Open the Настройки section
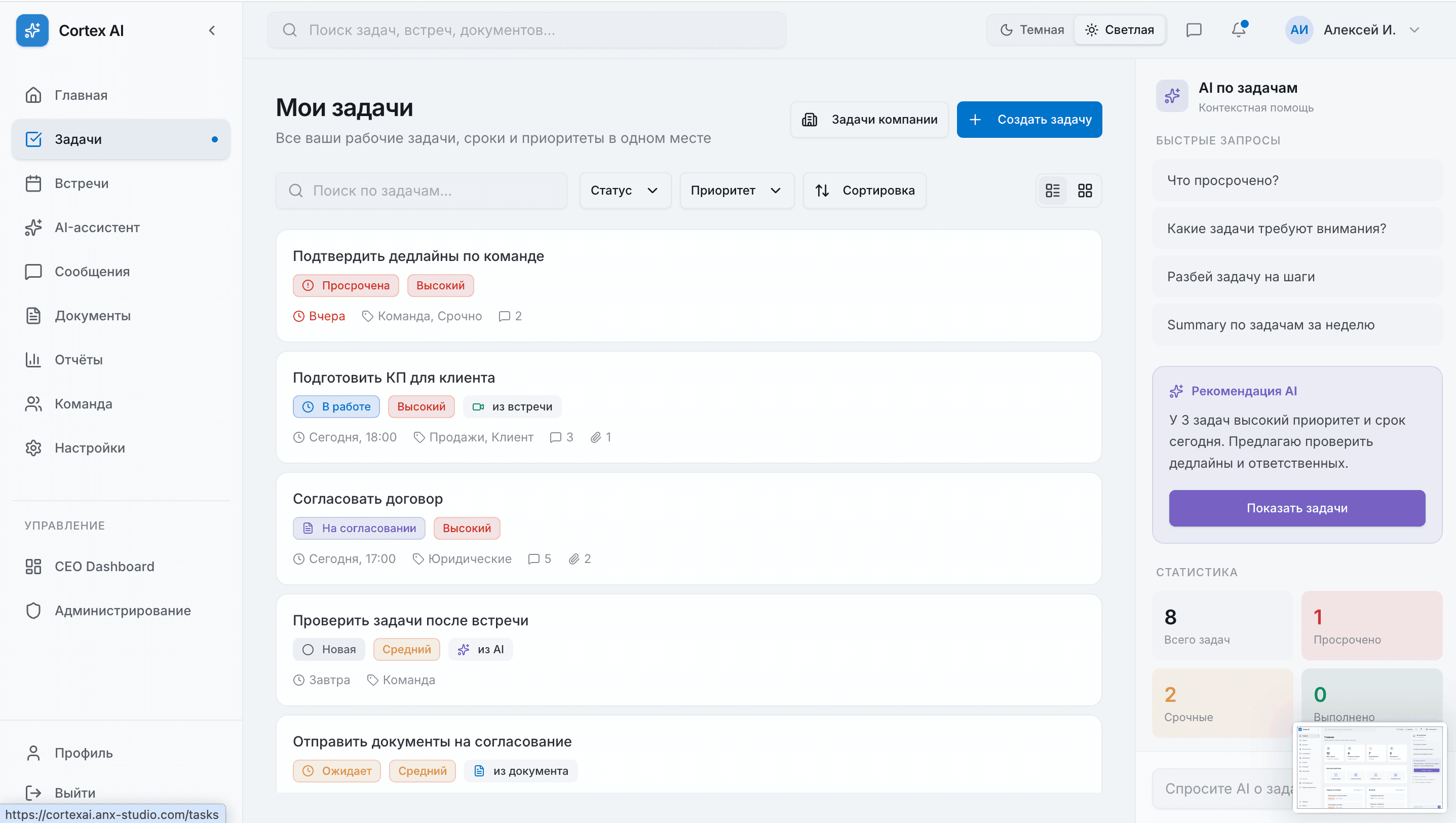Screen dimensions: 1456x823 pyautogui.click(x=89, y=447)
